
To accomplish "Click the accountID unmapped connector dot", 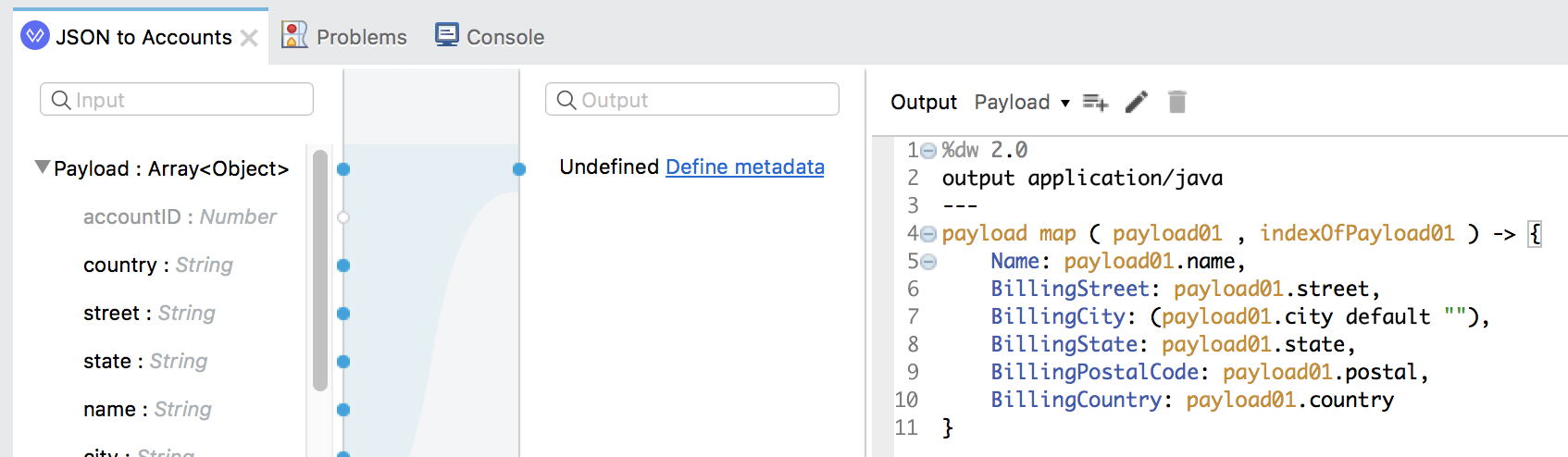I will [x=343, y=217].
